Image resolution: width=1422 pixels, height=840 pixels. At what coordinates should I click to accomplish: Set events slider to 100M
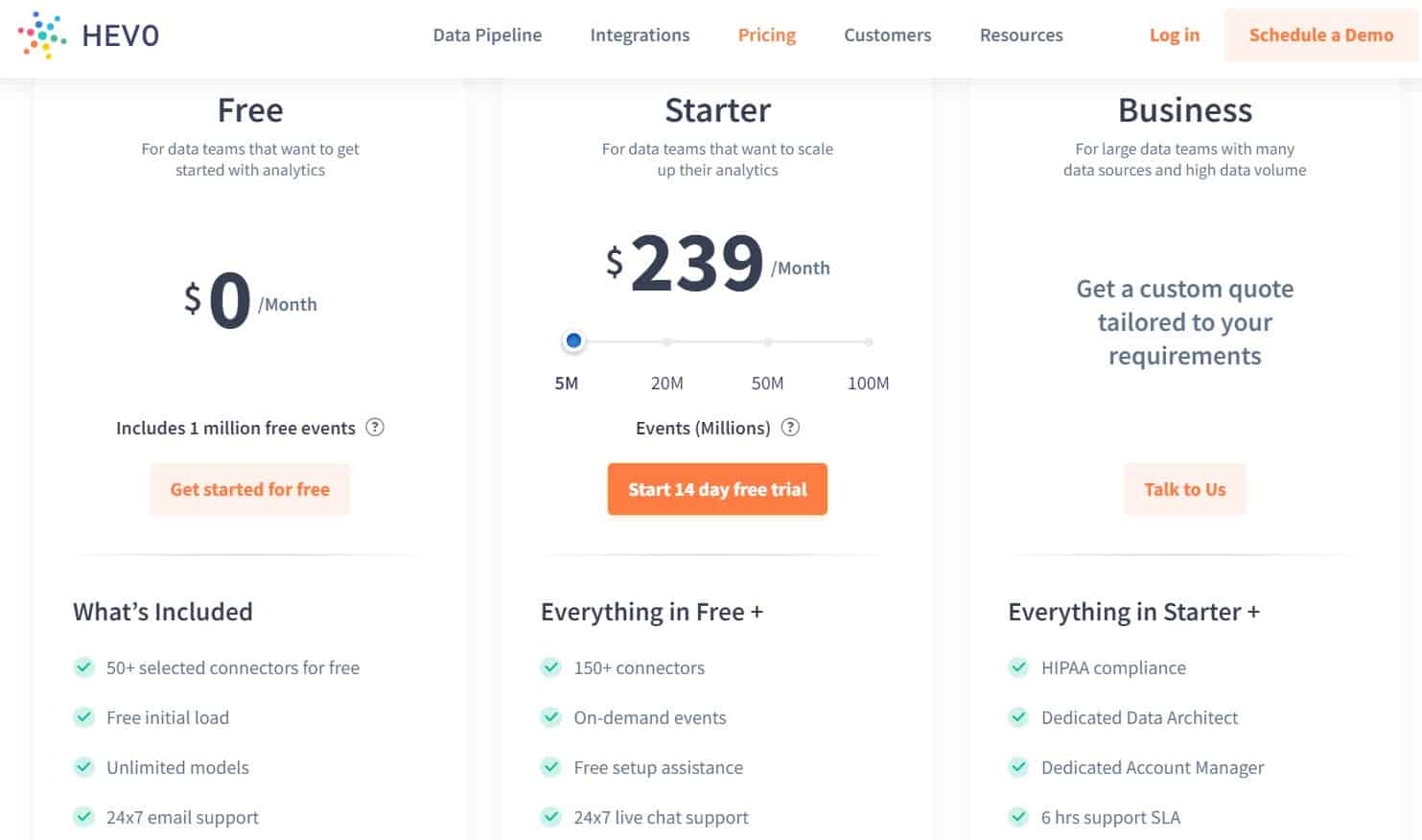(868, 341)
